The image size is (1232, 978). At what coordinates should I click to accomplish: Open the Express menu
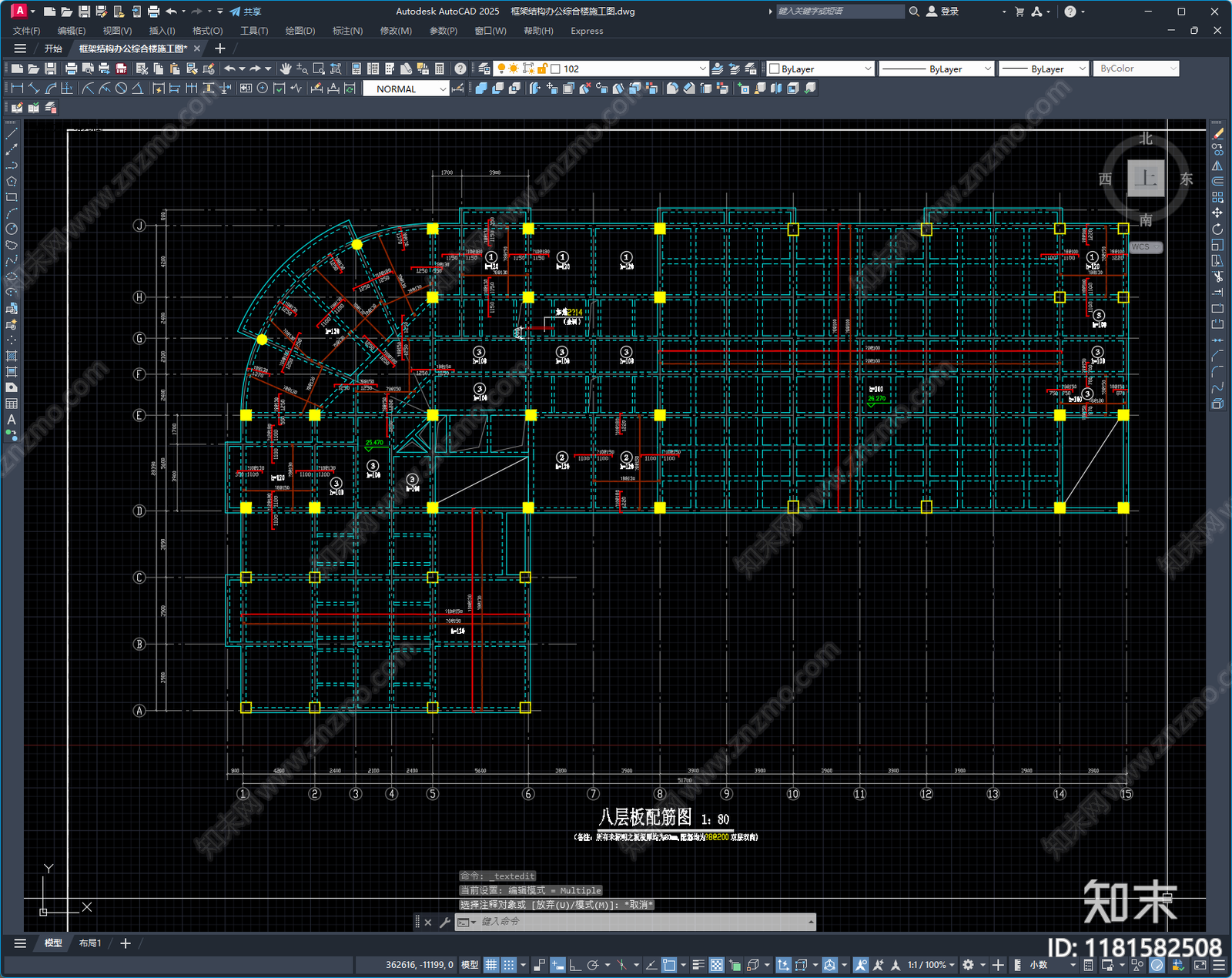point(587,31)
